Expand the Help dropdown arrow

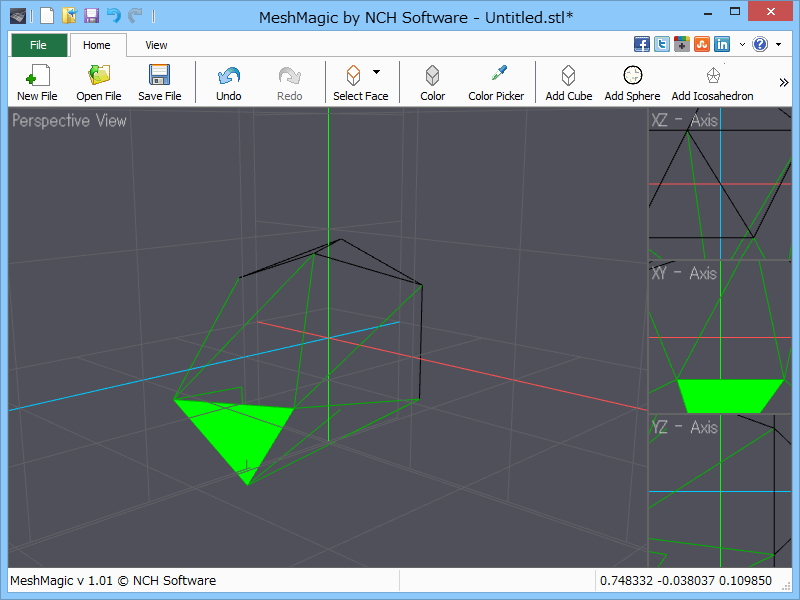[x=779, y=44]
